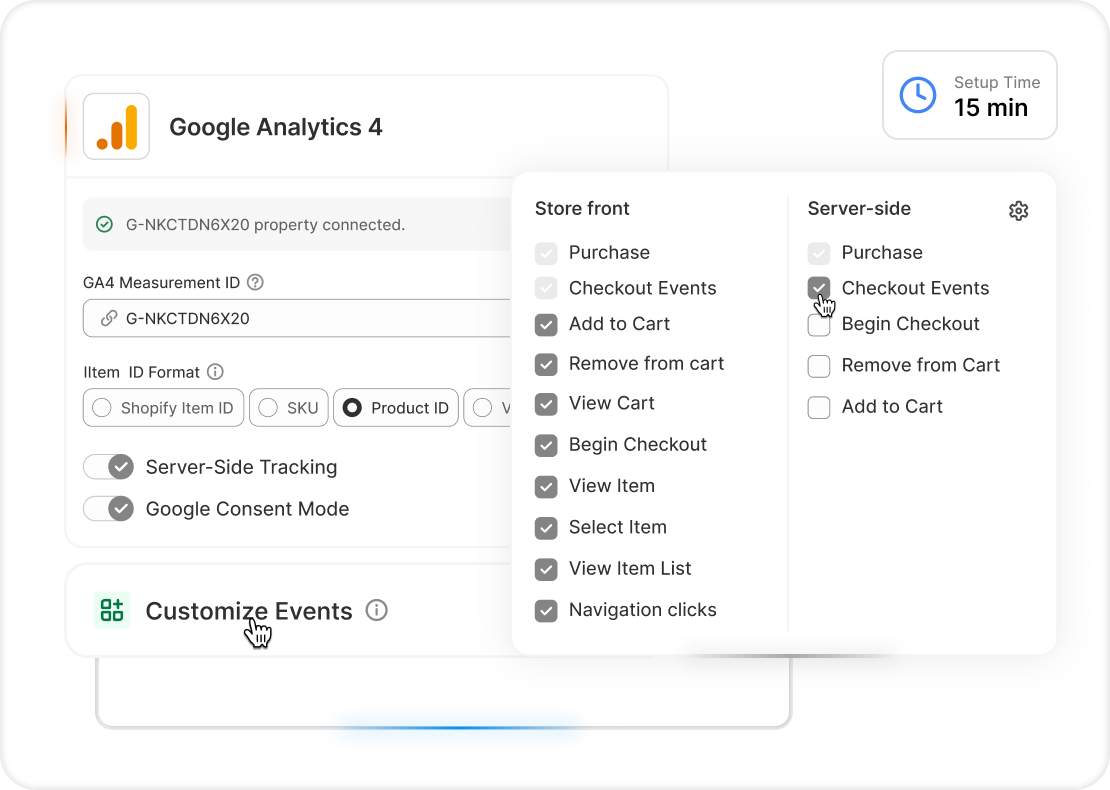Click the Setup Time clock icon
Screen dimensions: 1110x790
[x=917, y=95]
